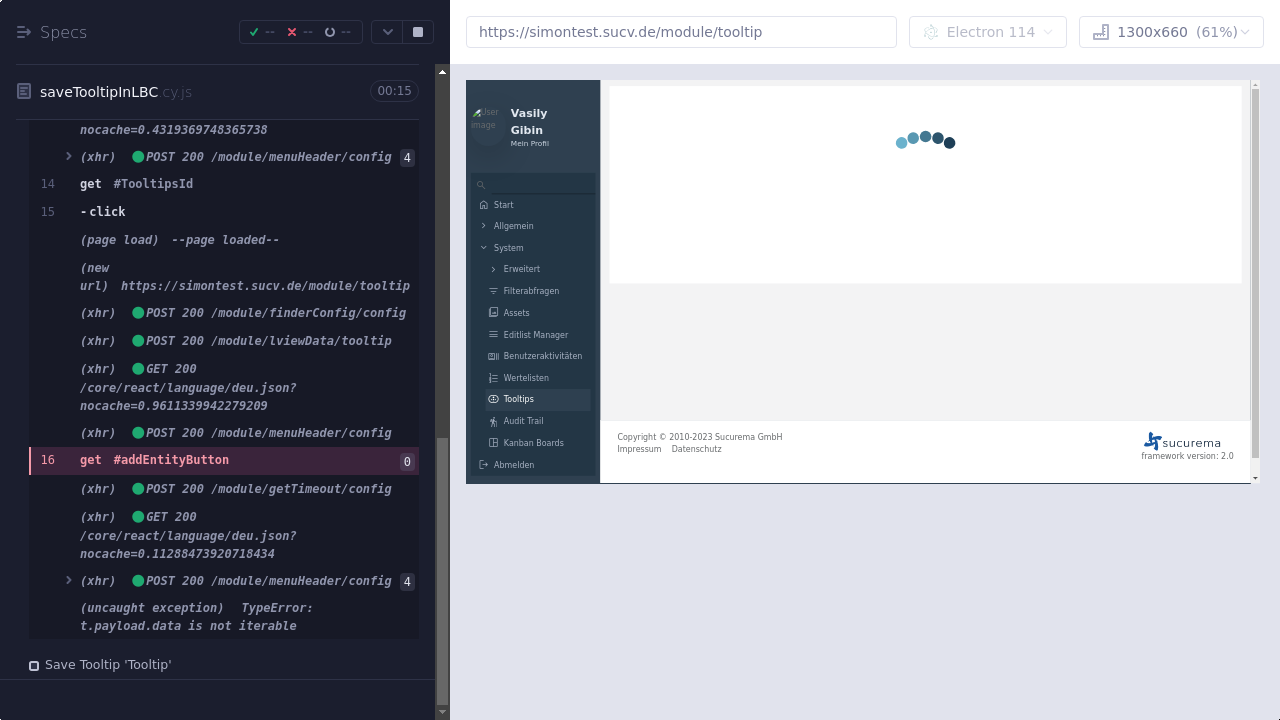Image resolution: width=1280 pixels, height=720 pixels.
Task: Toggle the 'Save Tooltip' test status box
Action: tap(34, 665)
